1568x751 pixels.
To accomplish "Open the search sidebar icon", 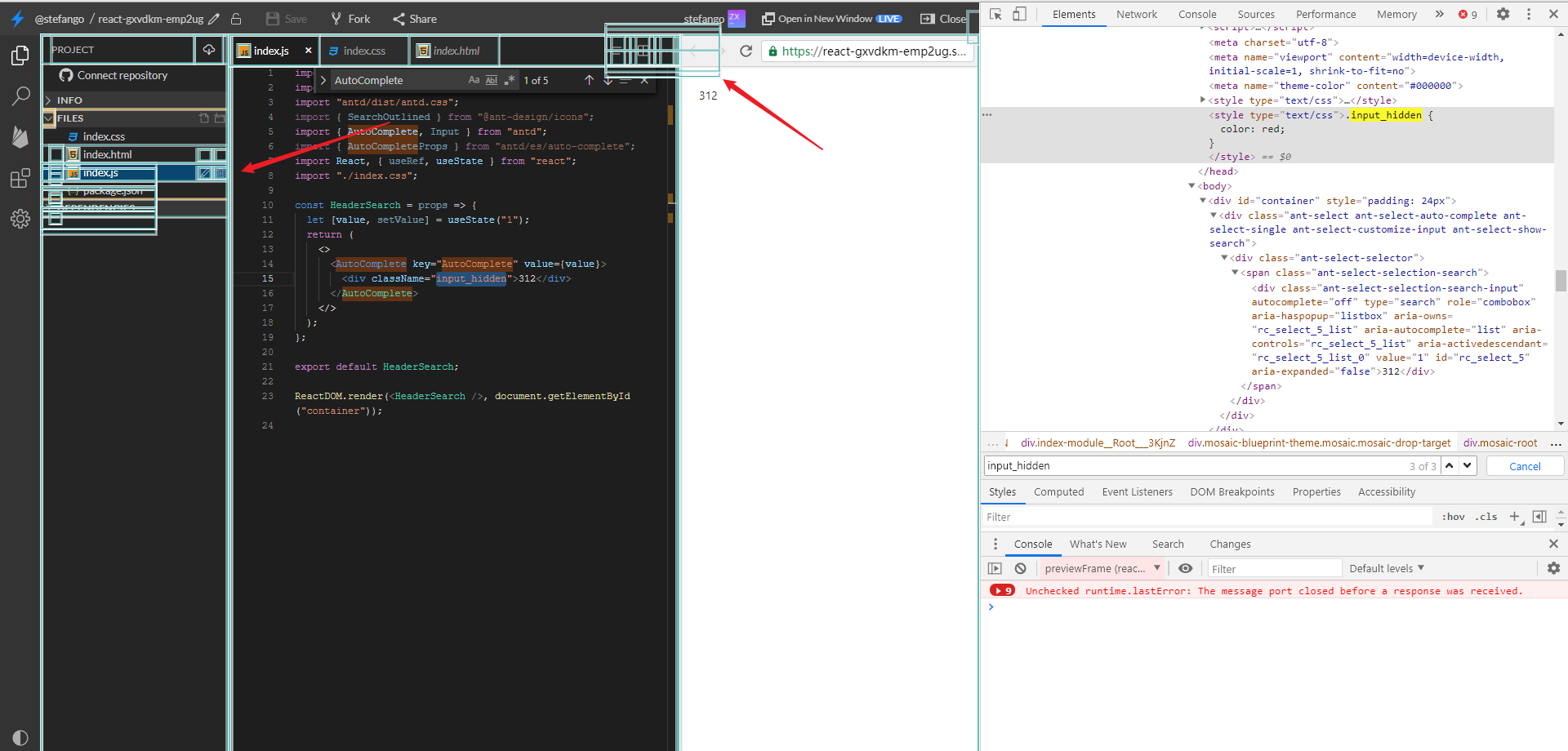I will (20, 96).
